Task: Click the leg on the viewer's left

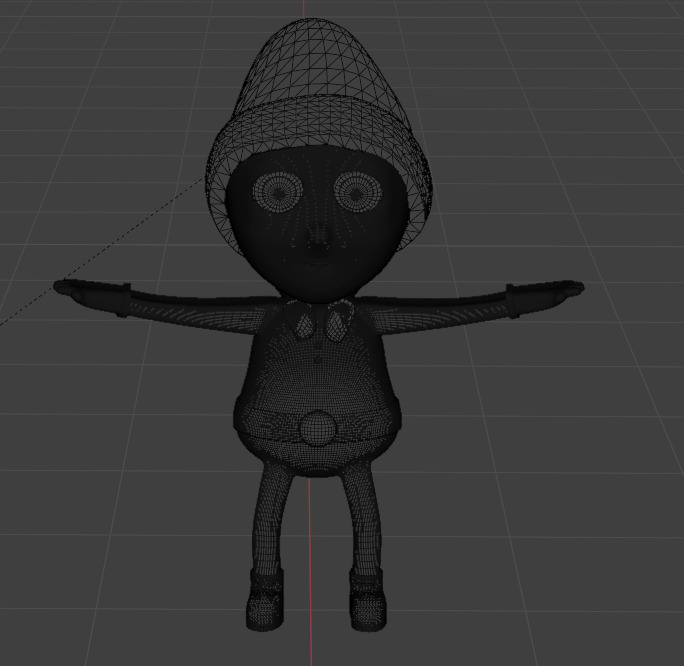Action: (270, 521)
